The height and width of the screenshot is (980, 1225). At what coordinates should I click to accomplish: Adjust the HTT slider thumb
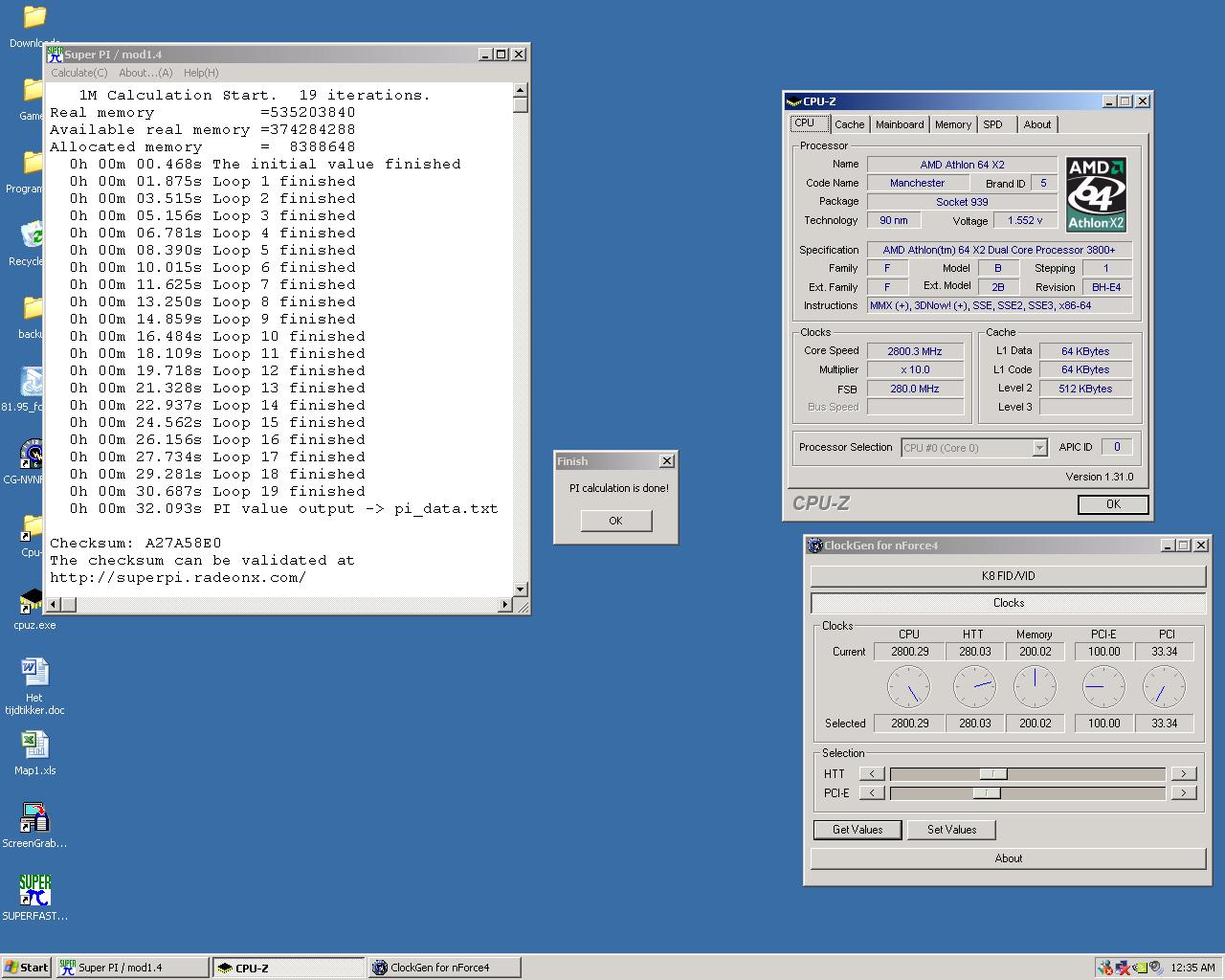click(x=993, y=773)
